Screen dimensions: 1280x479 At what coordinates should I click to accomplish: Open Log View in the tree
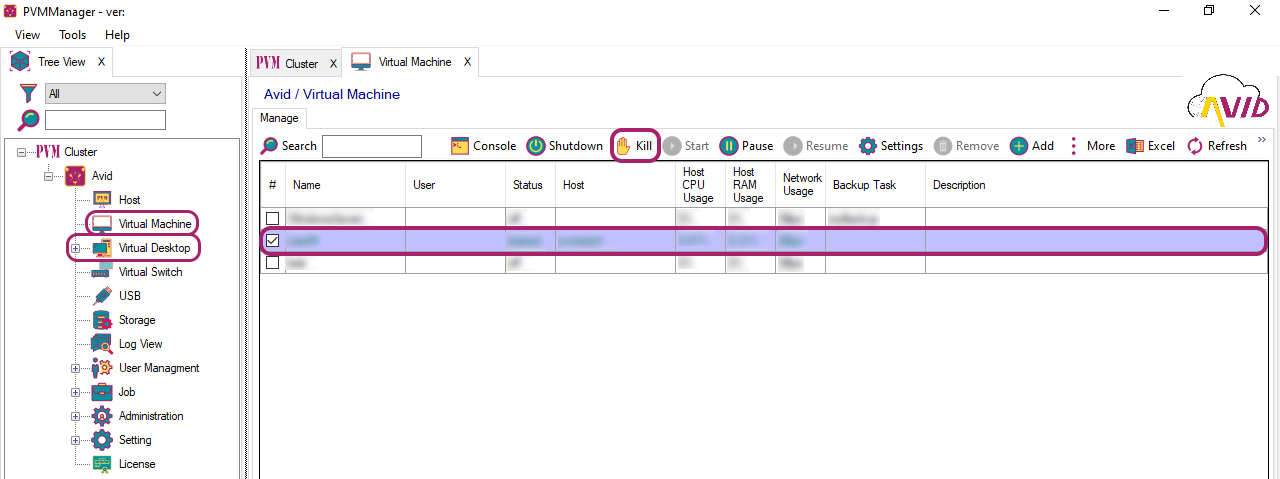pos(140,344)
